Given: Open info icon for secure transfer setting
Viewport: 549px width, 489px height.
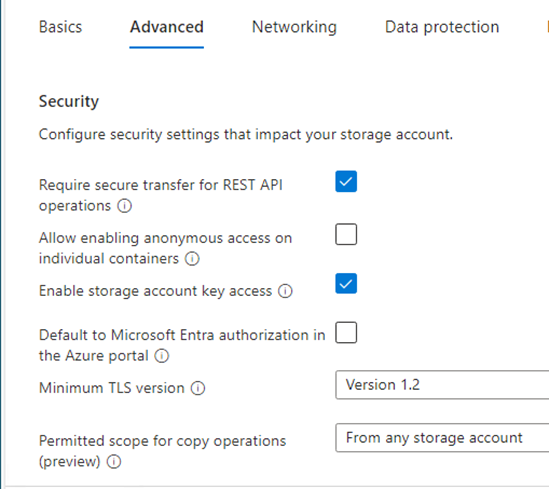Looking at the screenshot, I should click(x=125, y=206).
